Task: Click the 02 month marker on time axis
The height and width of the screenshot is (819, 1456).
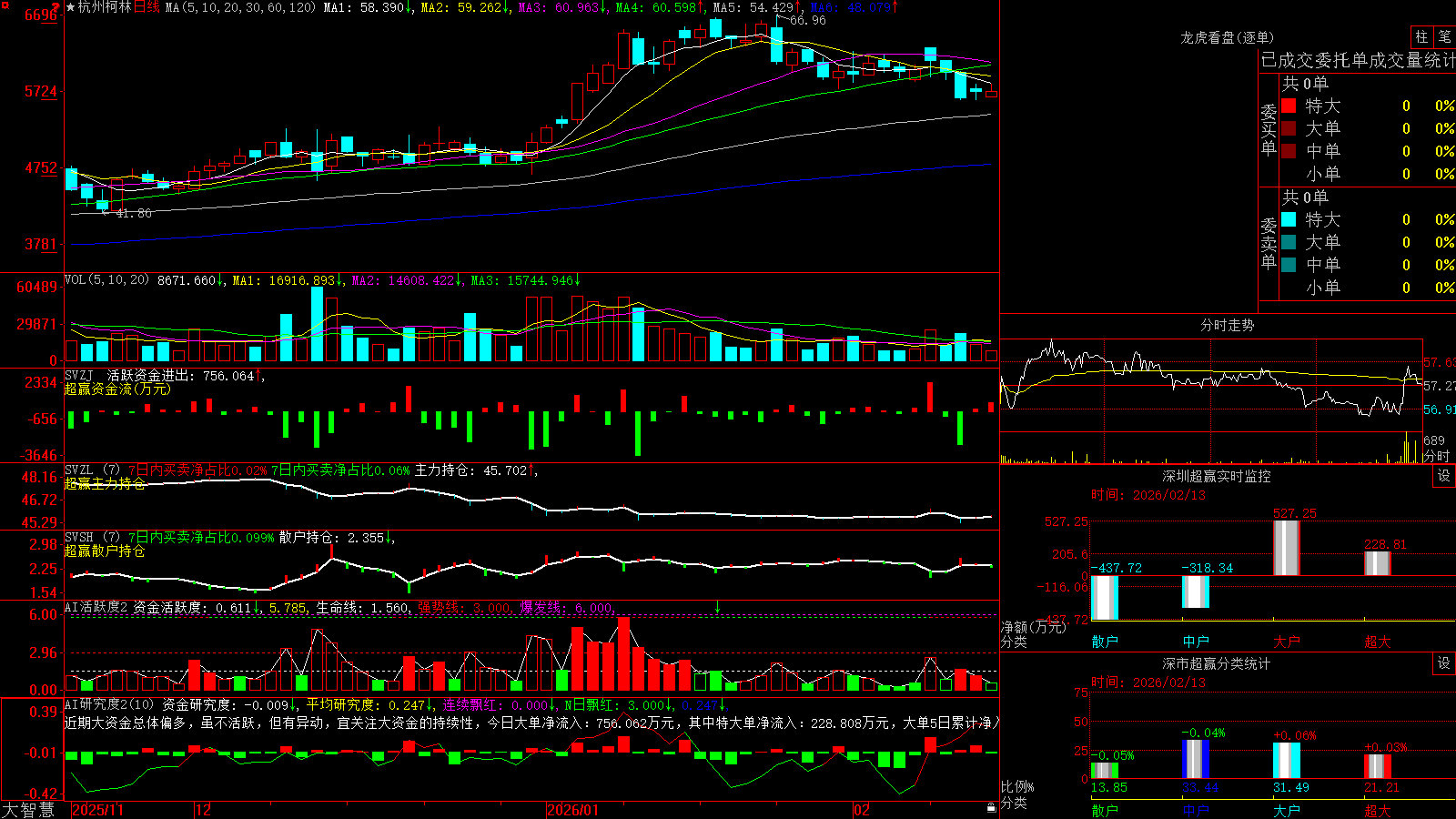Action: [x=862, y=810]
